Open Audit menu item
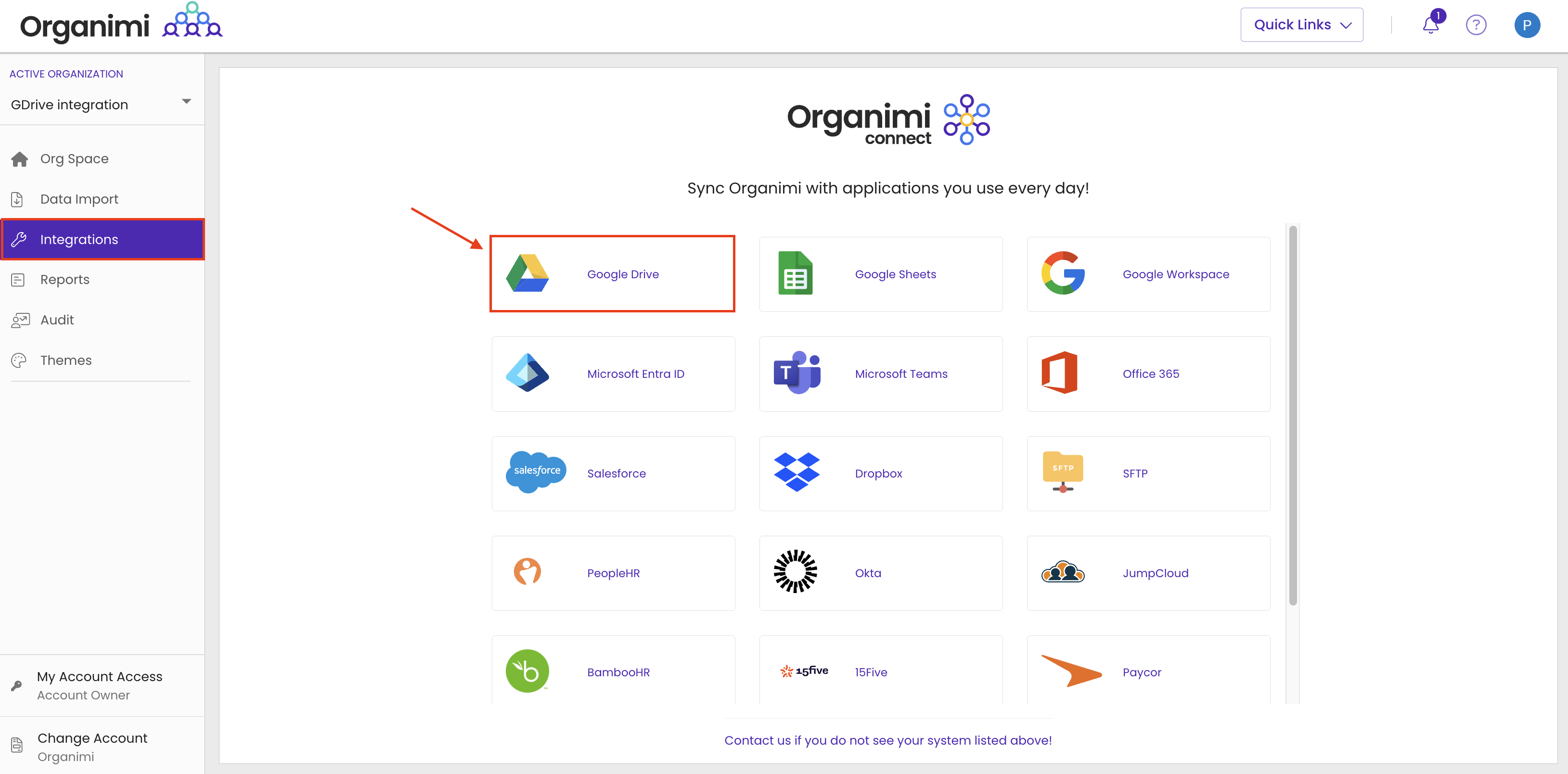 pos(102,320)
